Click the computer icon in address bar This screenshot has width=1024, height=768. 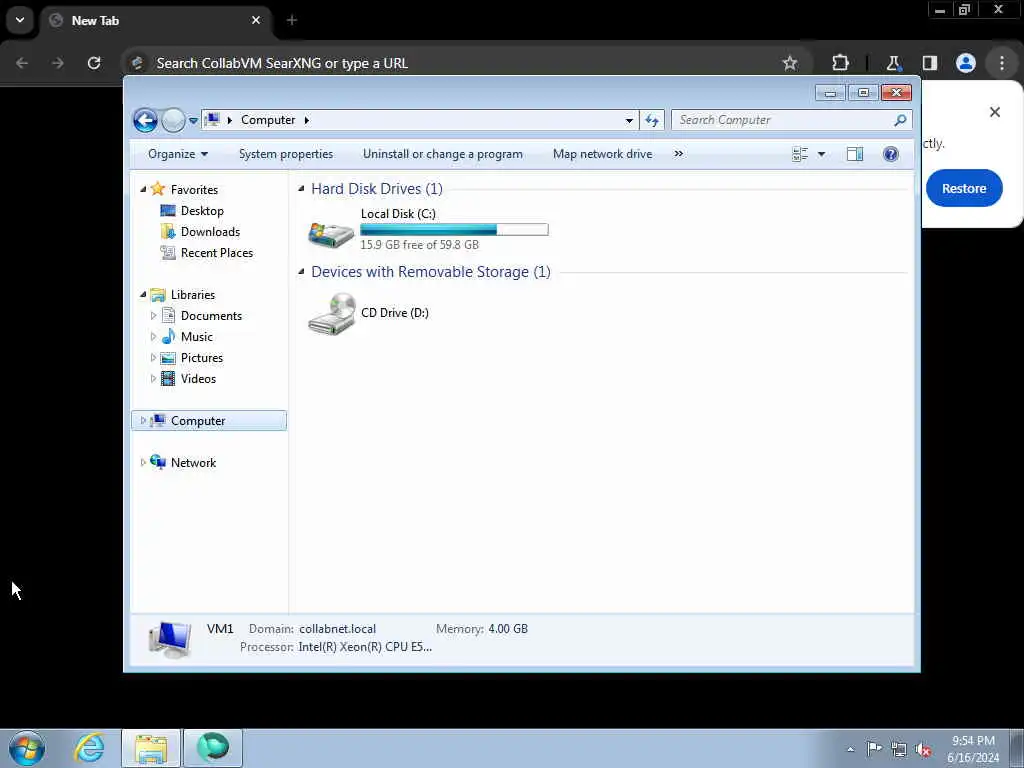click(x=212, y=120)
